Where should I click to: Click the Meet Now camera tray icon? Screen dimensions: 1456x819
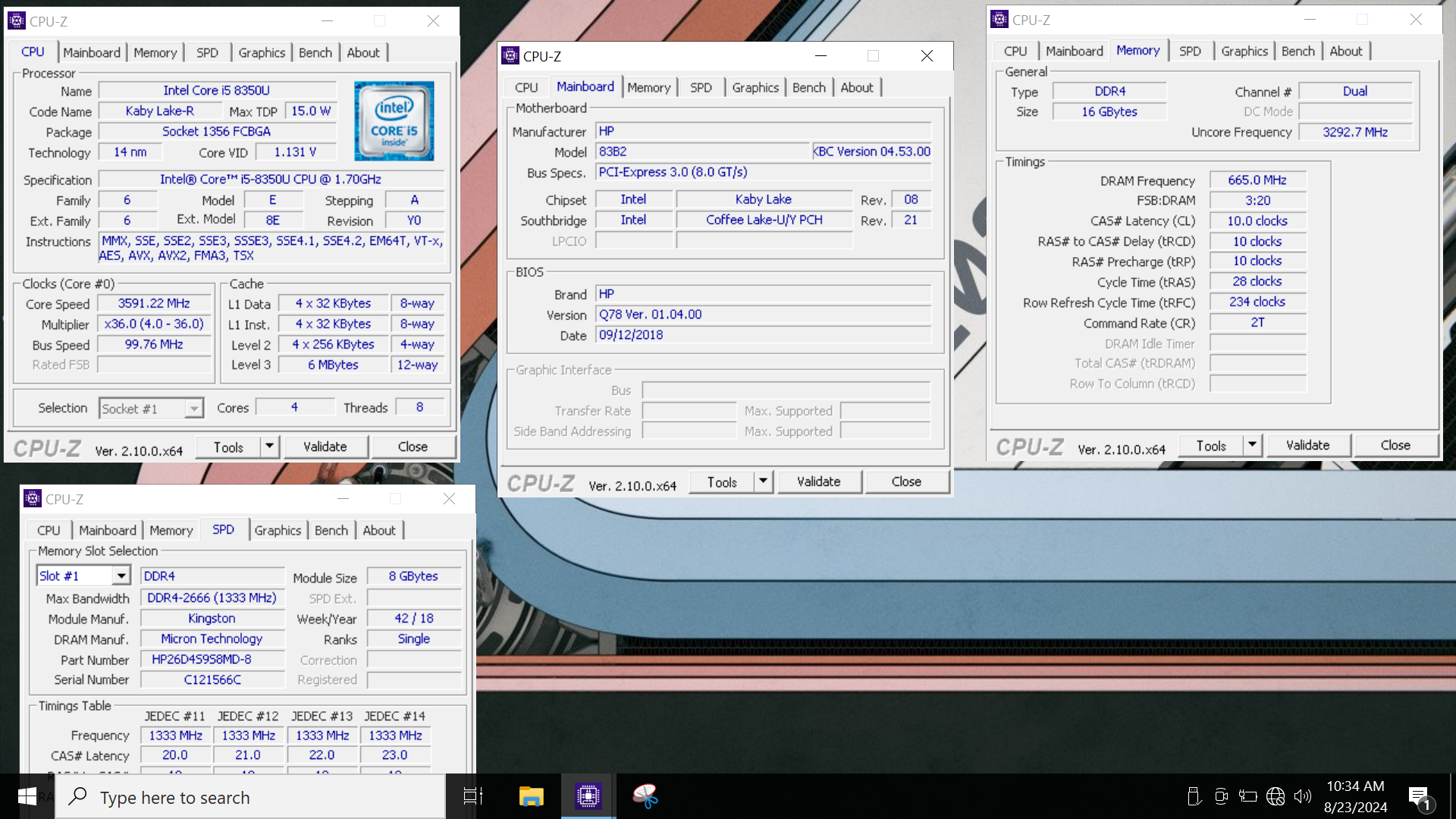[1221, 796]
